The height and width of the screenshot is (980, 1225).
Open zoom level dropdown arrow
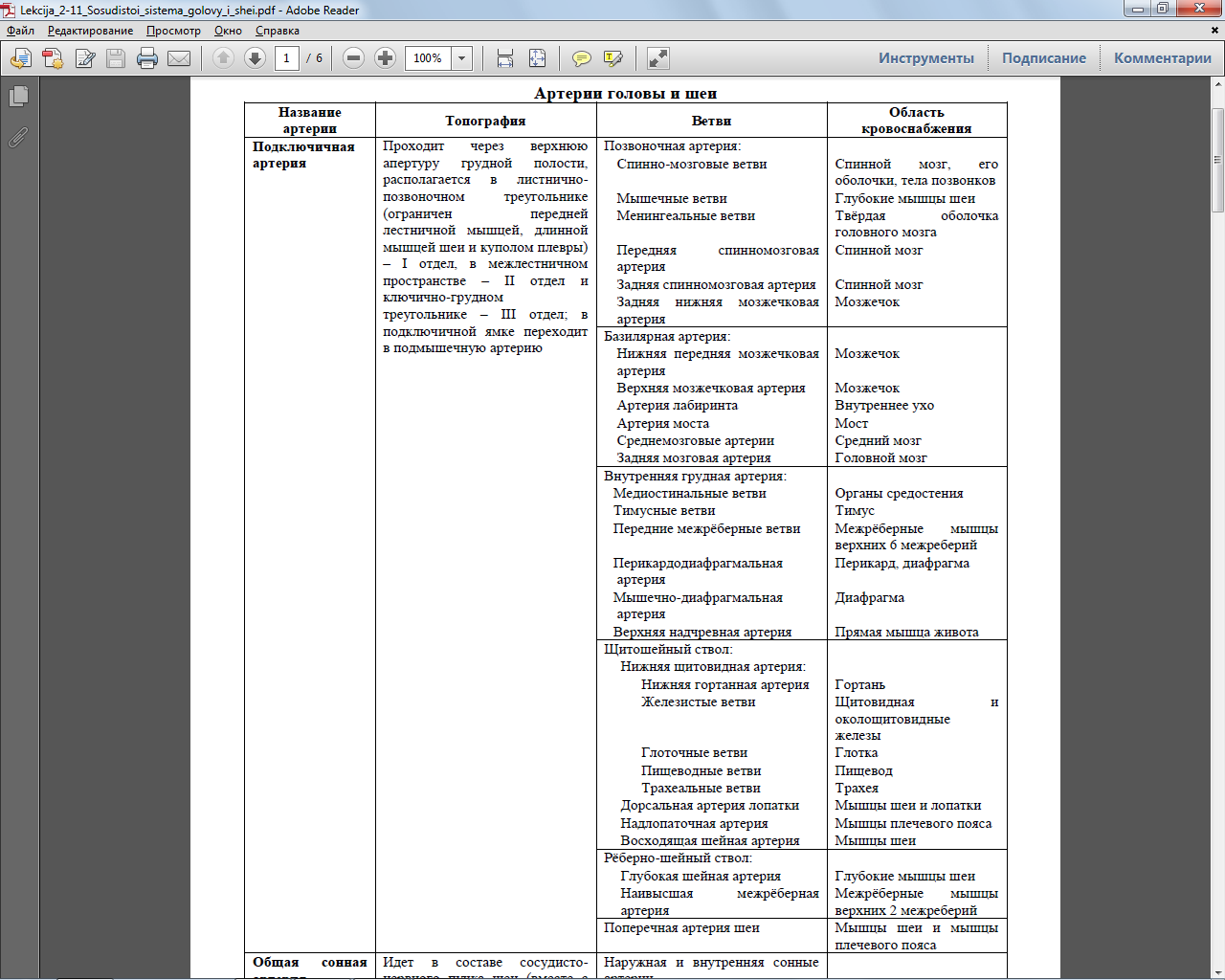pyautogui.click(x=461, y=58)
